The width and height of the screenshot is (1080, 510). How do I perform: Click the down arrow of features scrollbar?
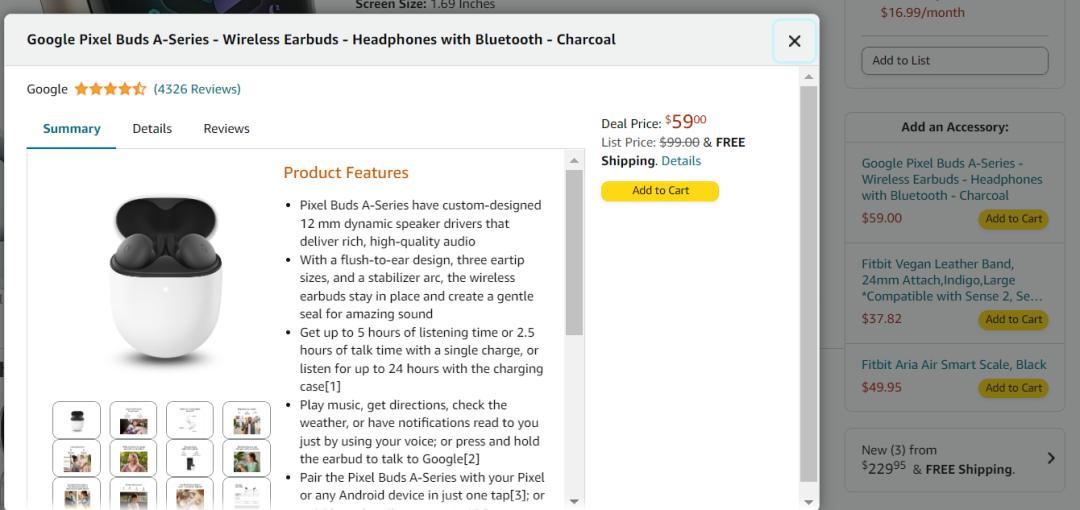click(x=574, y=502)
